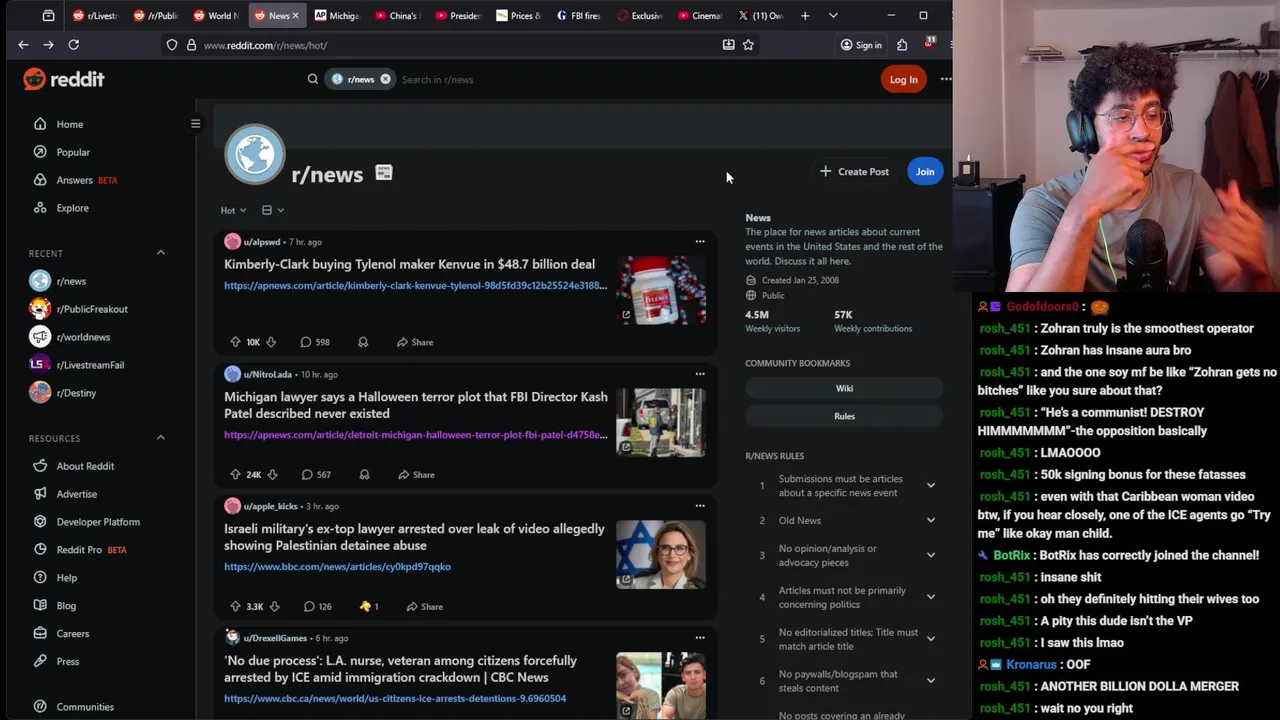Click the browser address bar URL
Image resolution: width=1280 pixels, height=720 pixels.
coord(265,45)
